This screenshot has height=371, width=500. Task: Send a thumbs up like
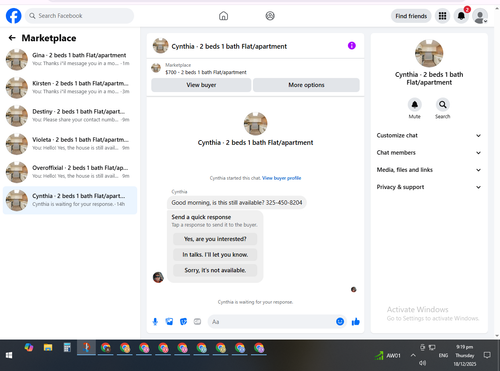point(356,322)
